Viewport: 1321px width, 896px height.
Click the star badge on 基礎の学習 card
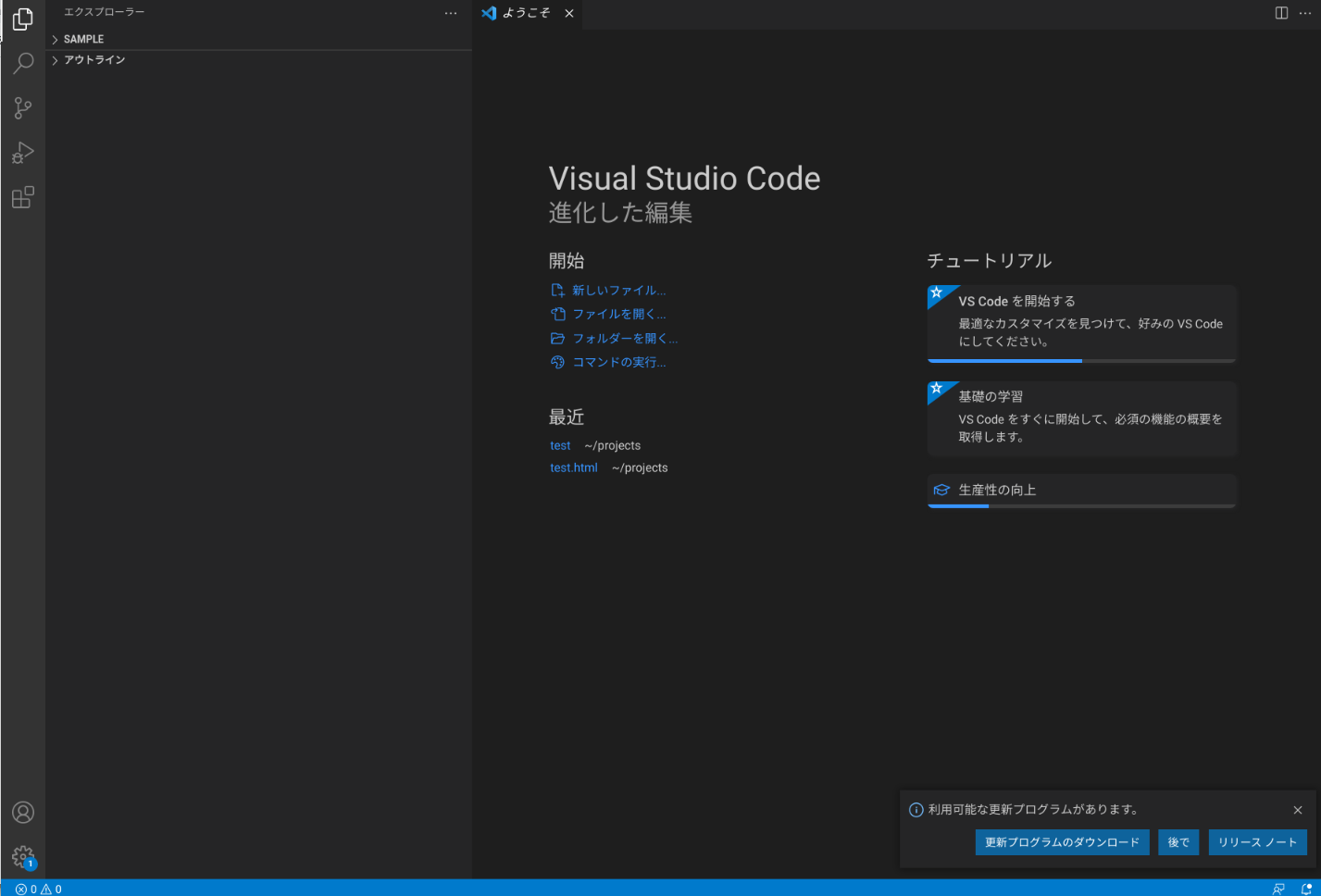(937, 389)
